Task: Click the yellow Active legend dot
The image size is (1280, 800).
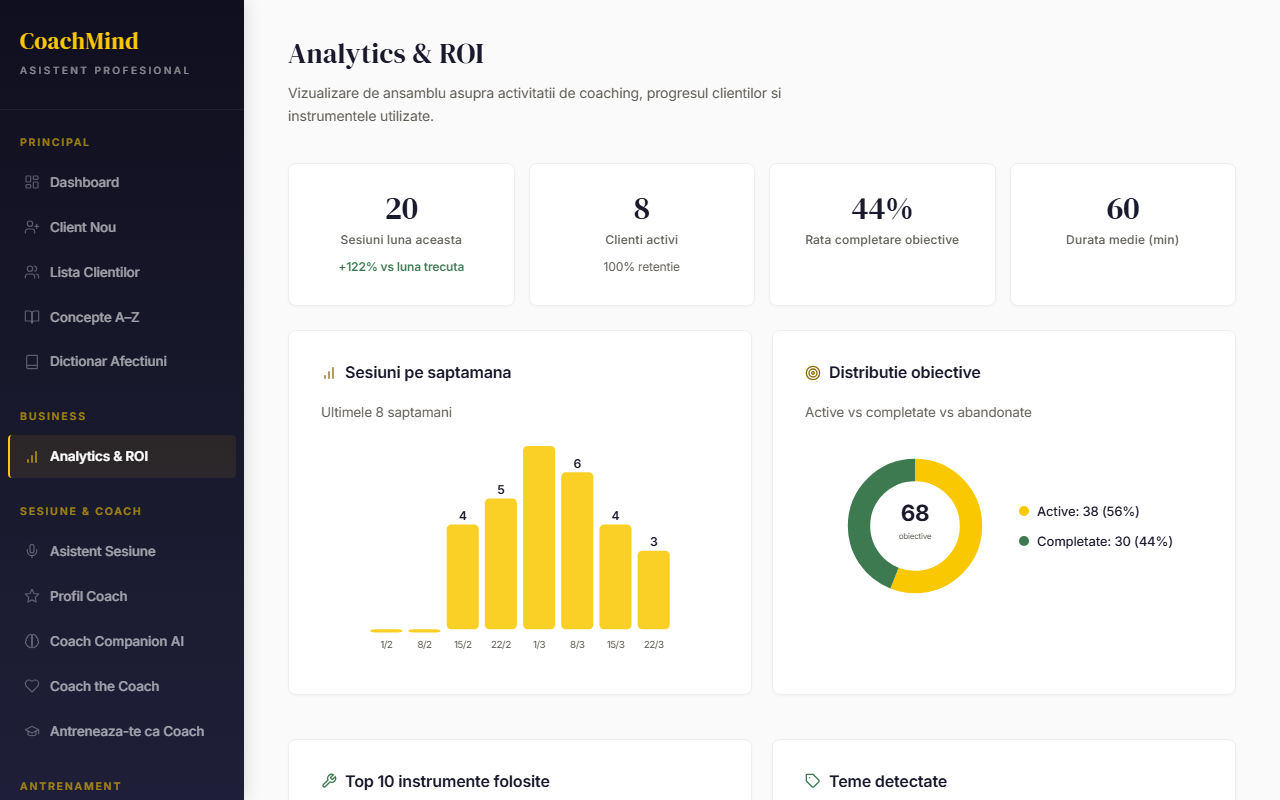Action: [1023, 511]
